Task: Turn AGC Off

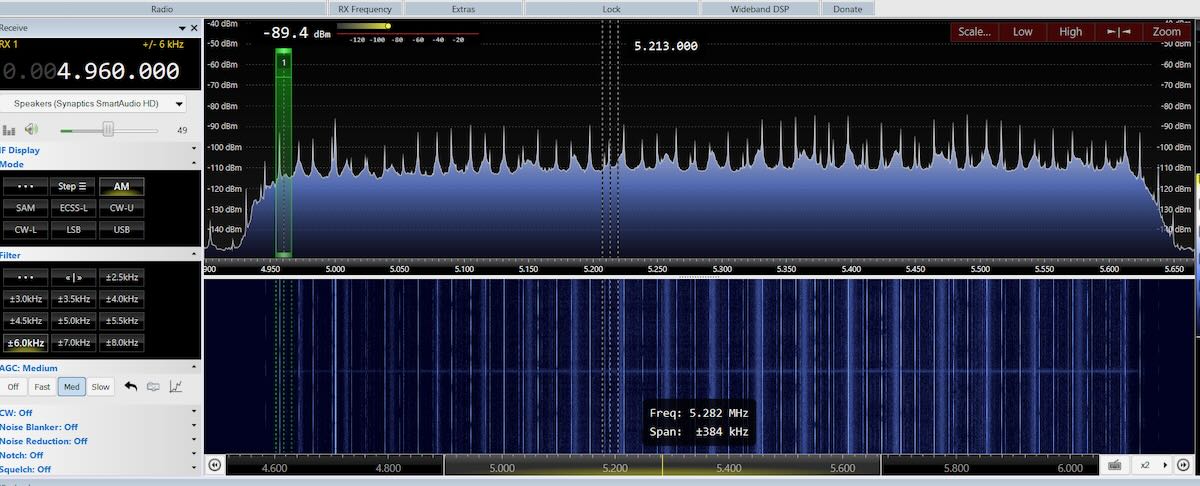Action: click(x=13, y=387)
